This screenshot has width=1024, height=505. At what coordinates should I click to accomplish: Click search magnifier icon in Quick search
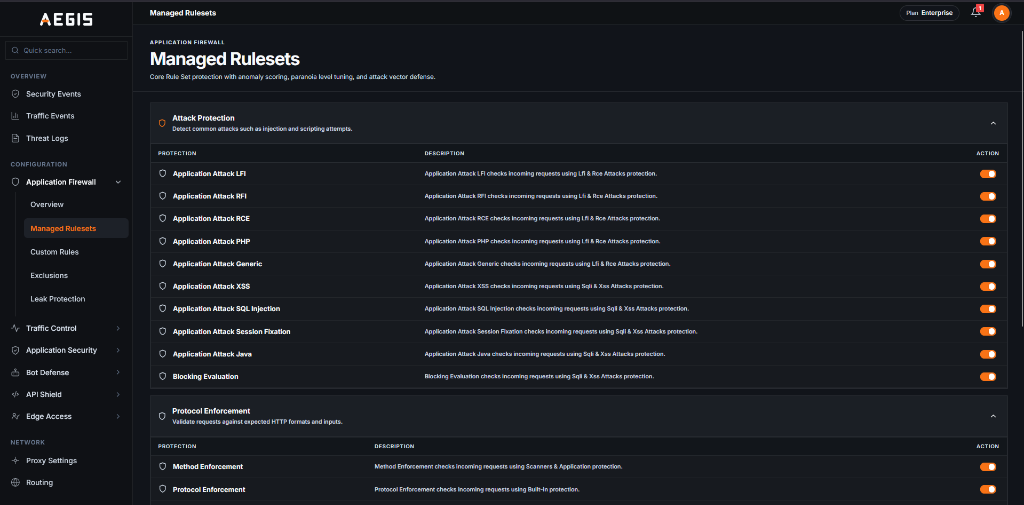point(15,50)
